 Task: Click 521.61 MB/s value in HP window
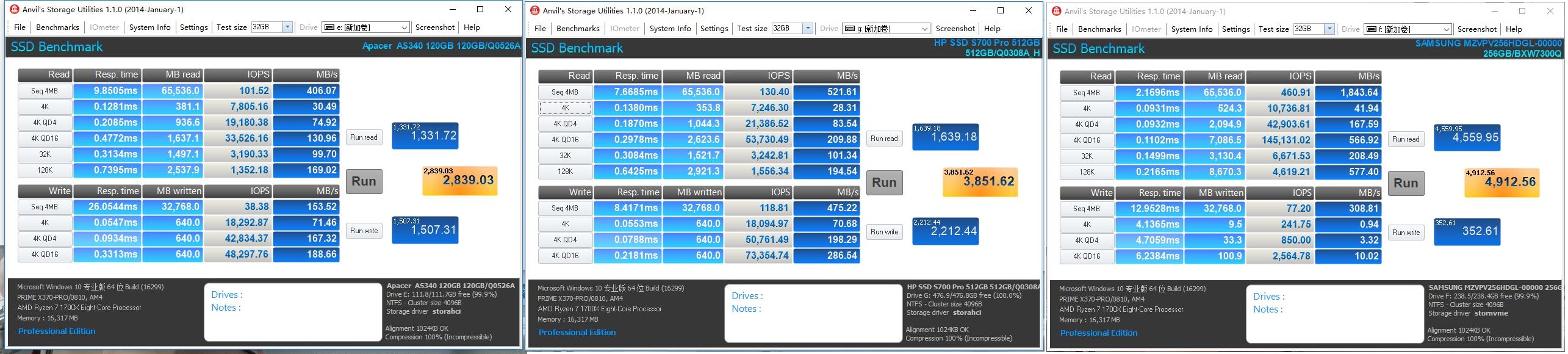click(x=827, y=92)
